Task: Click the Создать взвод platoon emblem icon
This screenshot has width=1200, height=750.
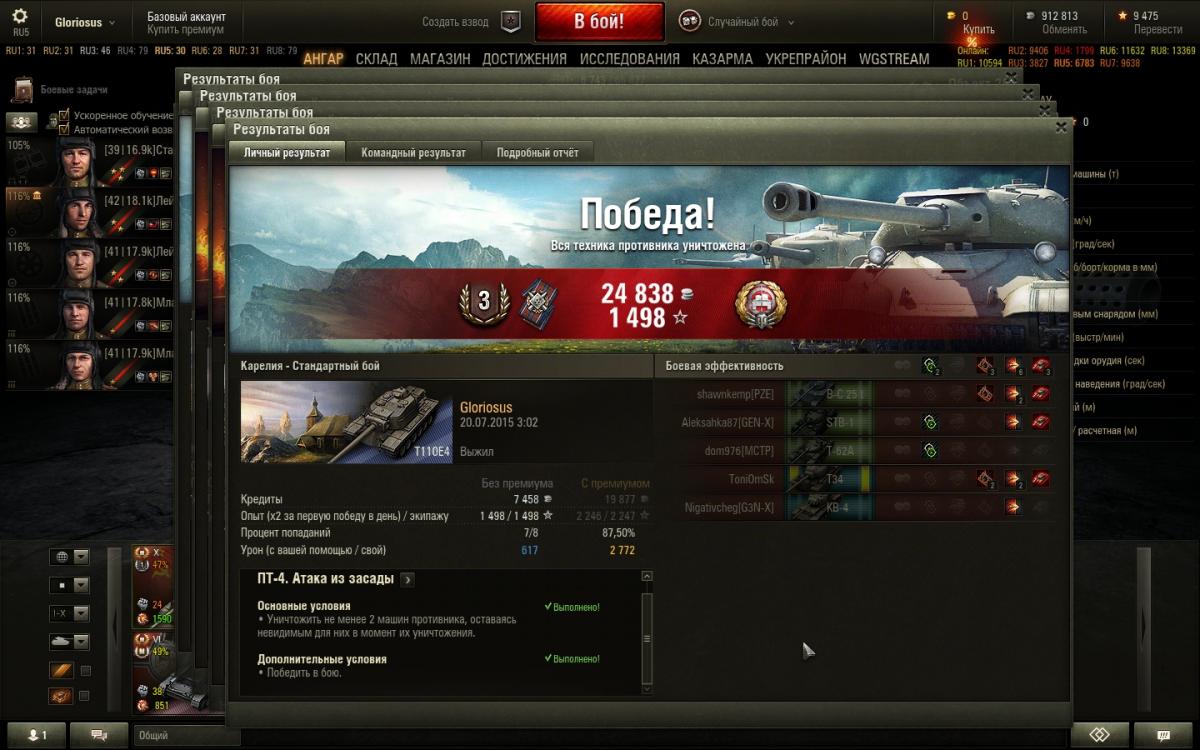Action: pyautogui.click(x=510, y=21)
